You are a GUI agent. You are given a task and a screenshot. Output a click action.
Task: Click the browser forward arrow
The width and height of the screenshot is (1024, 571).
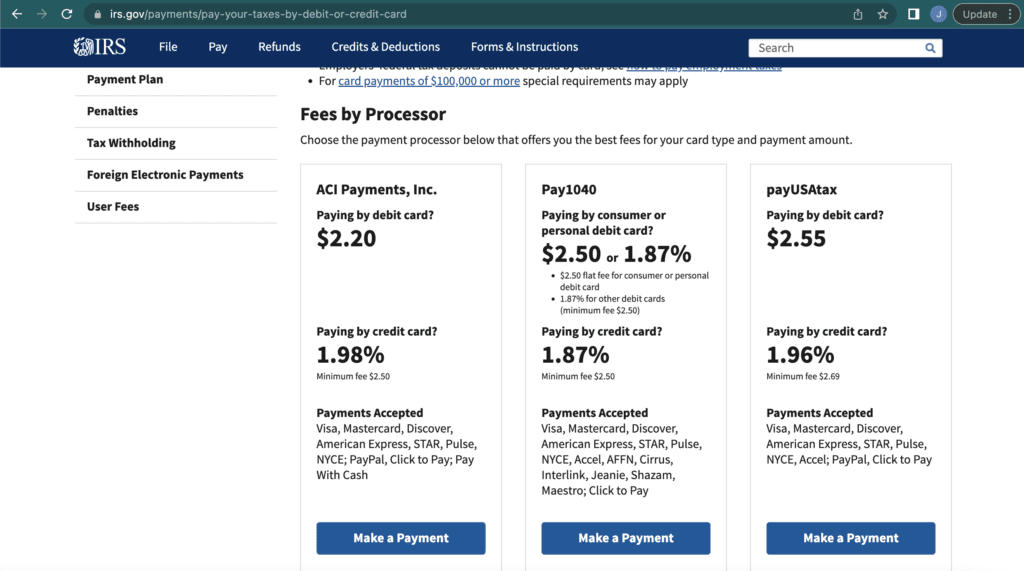41,14
